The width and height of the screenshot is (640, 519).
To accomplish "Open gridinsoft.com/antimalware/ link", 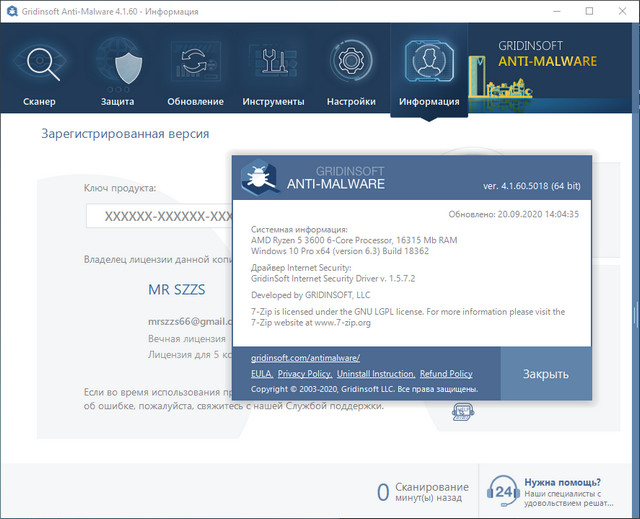I will [x=305, y=357].
